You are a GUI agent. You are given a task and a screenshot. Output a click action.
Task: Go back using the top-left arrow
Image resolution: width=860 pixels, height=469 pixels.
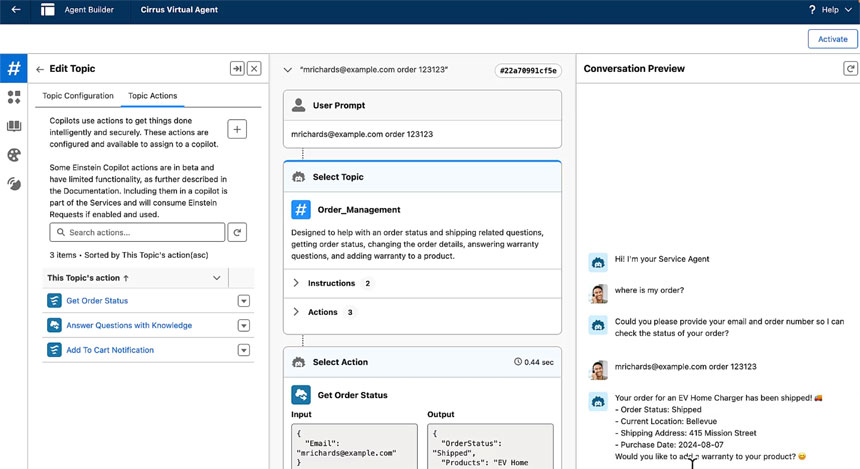16,9
